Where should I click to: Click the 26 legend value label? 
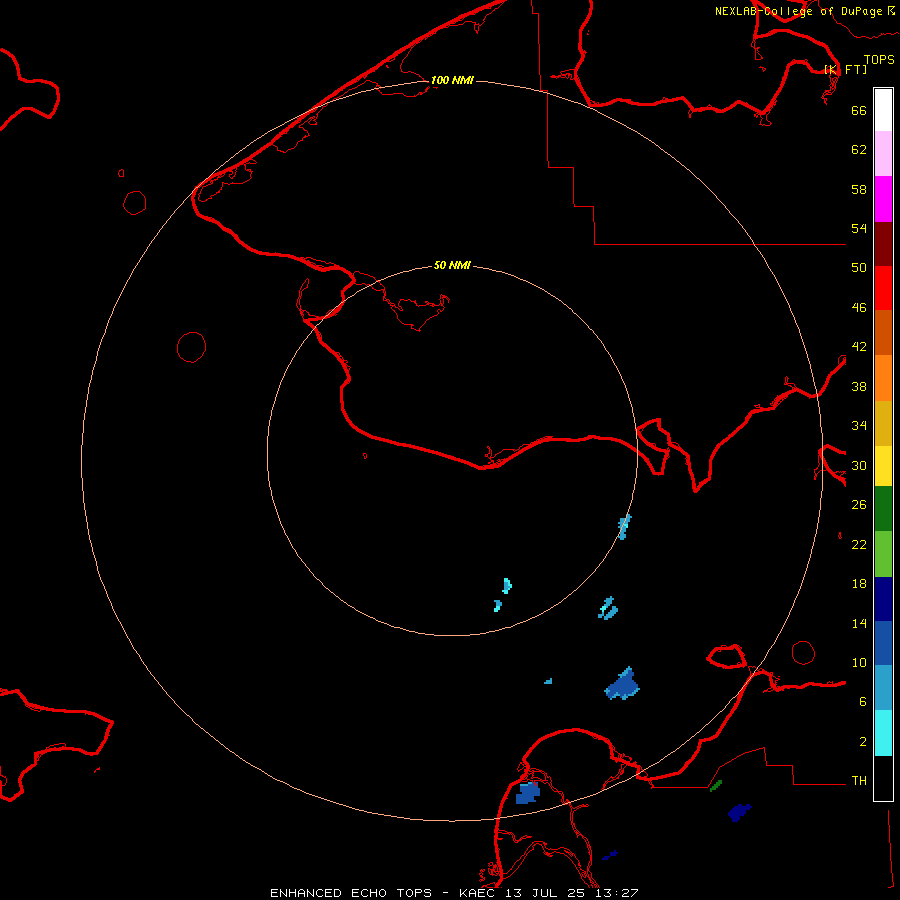859,505
